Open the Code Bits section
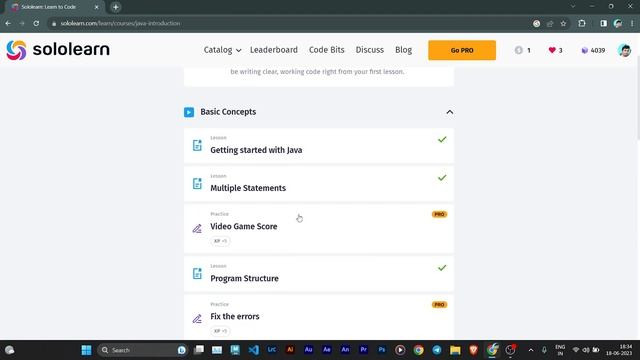Screen dimensions: 640x360 tap(327, 50)
